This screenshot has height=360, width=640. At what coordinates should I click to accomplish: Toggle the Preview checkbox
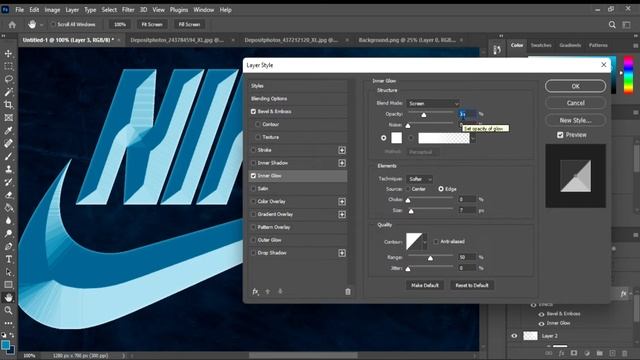(560, 135)
